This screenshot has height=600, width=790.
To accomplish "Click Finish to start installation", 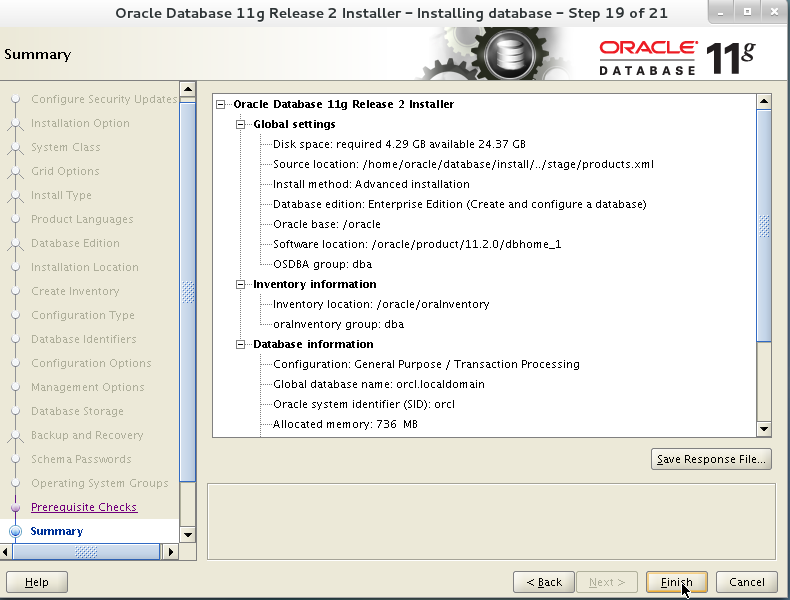I will click(677, 582).
